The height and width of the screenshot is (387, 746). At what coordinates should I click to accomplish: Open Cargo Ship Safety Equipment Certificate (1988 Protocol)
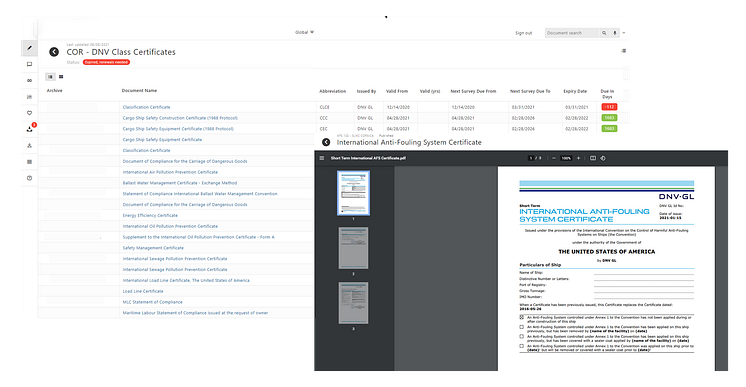(x=178, y=129)
